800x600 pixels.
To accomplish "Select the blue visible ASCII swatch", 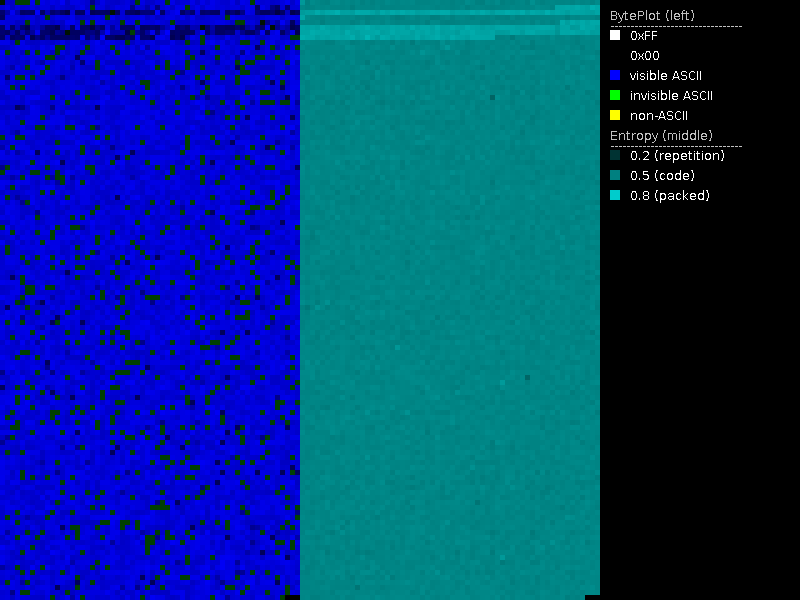I will [615, 75].
